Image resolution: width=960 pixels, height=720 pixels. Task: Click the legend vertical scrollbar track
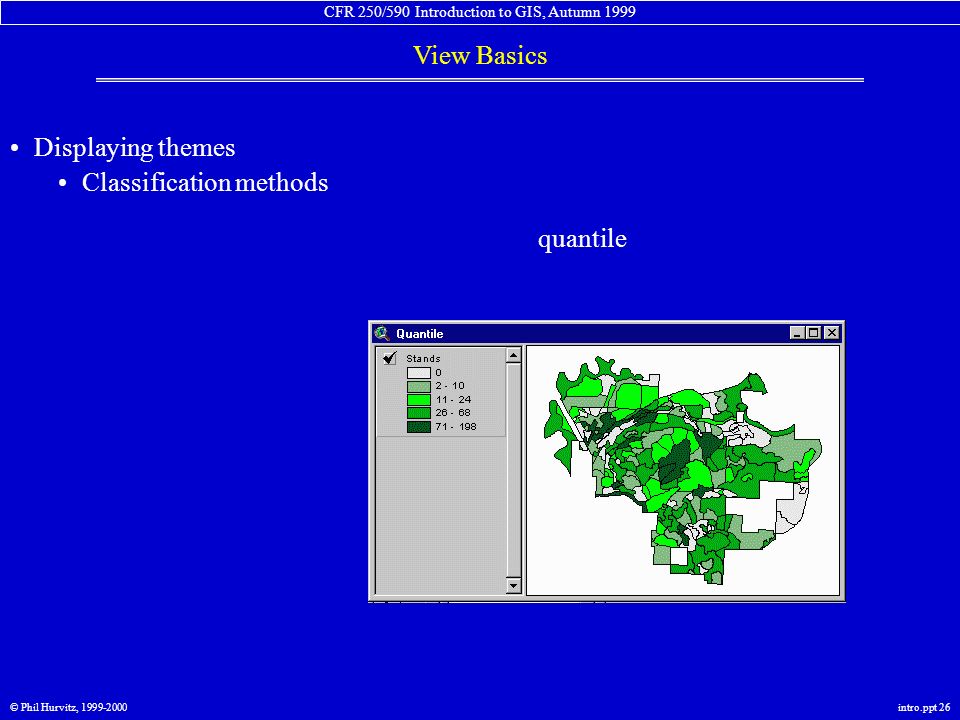[x=514, y=470]
